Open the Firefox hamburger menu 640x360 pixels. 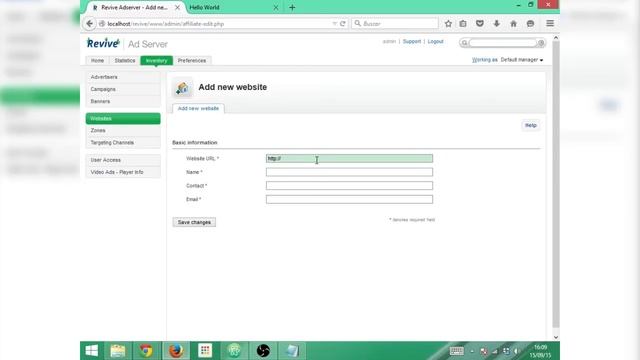point(550,24)
